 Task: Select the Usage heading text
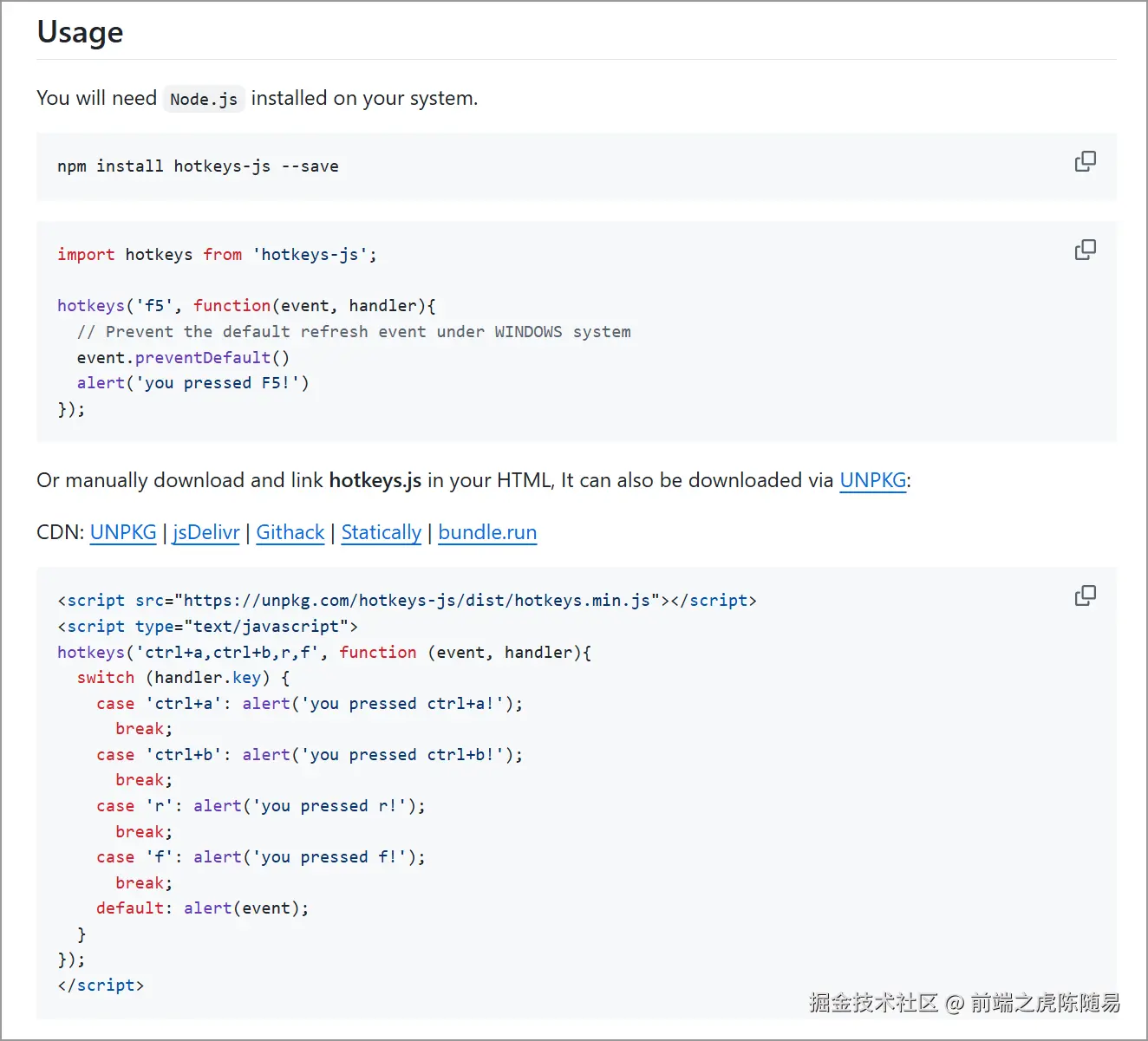80,32
